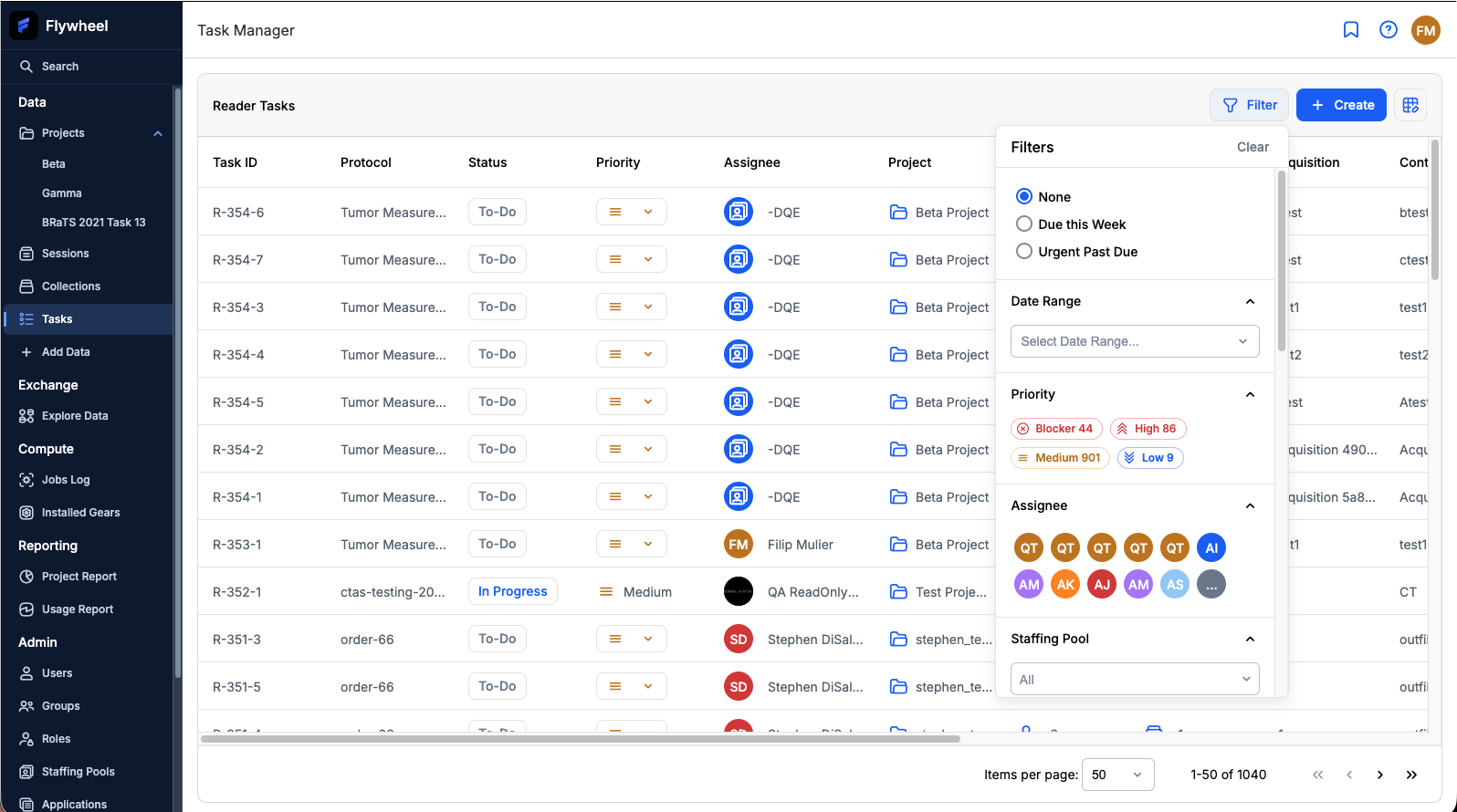1457x812 pixels.
Task: Filter by AI assignee avatar
Action: click(1211, 547)
